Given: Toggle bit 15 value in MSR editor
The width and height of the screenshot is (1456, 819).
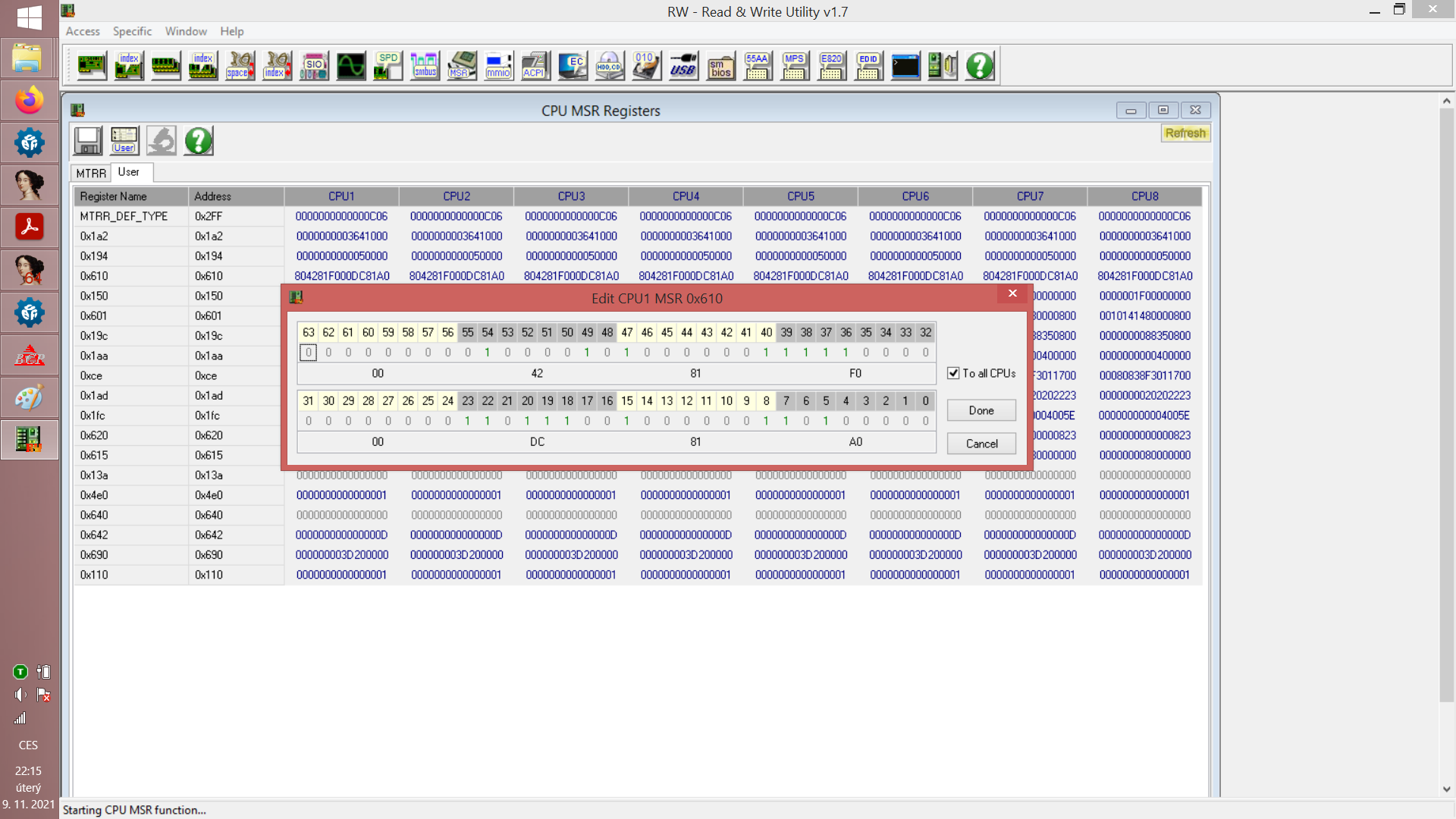Looking at the screenshot, I should coord(627,421).
